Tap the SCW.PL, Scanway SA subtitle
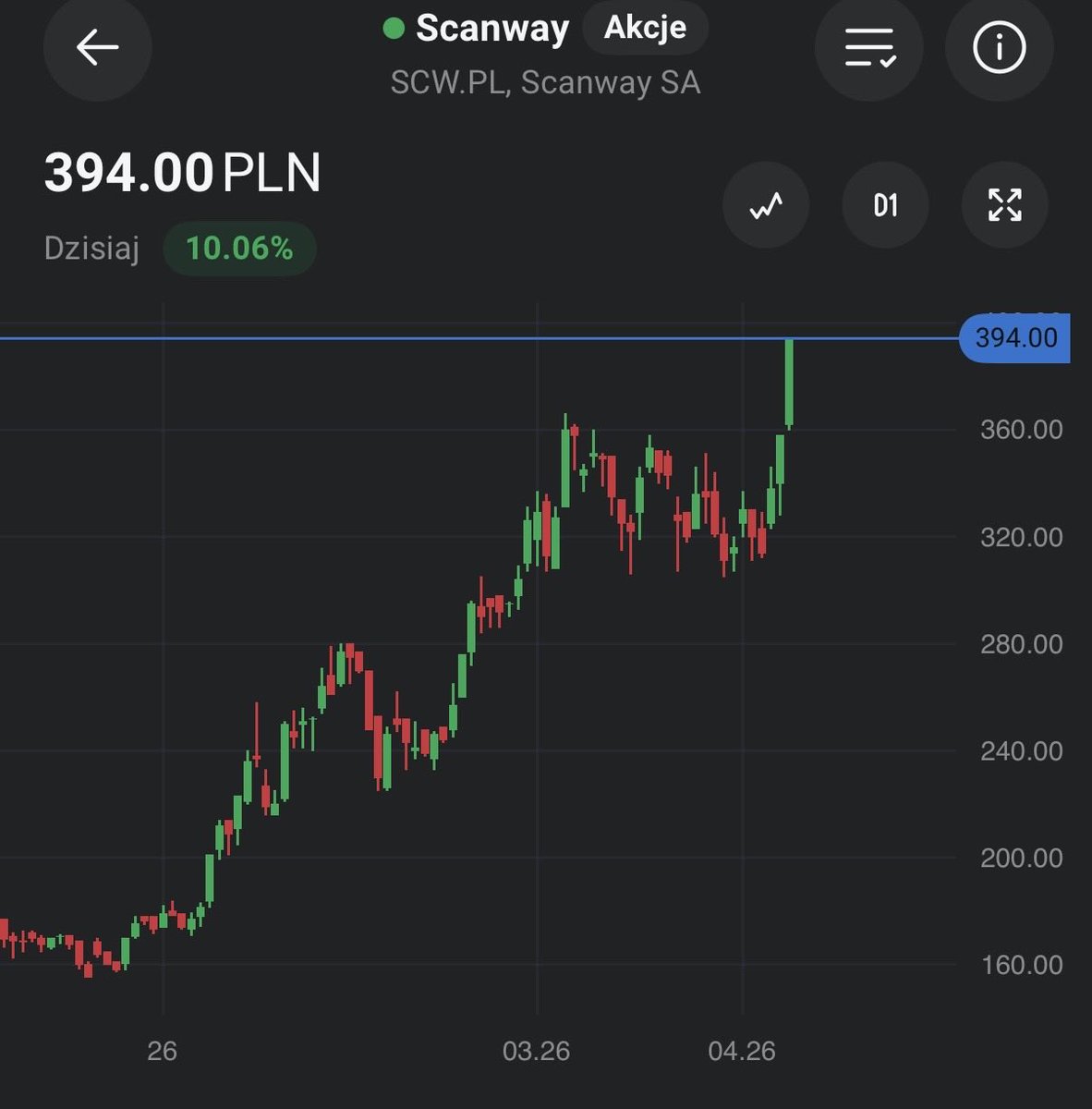The height and width of the screenshot is (1109, 1092). pos(546,83)
